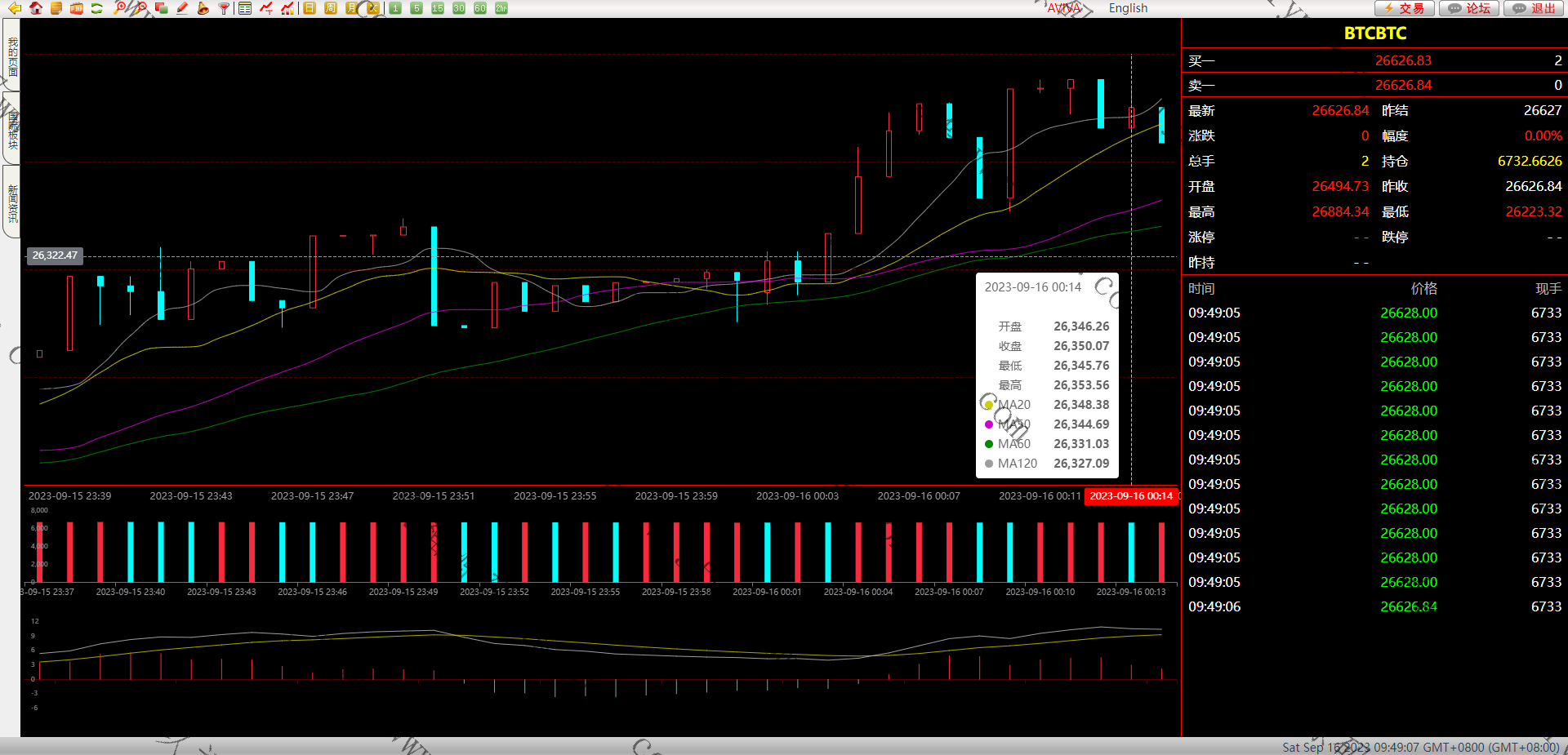Open the 新闻资讯 side tab
Screen dimensions: 1568x755
(12, 202)
